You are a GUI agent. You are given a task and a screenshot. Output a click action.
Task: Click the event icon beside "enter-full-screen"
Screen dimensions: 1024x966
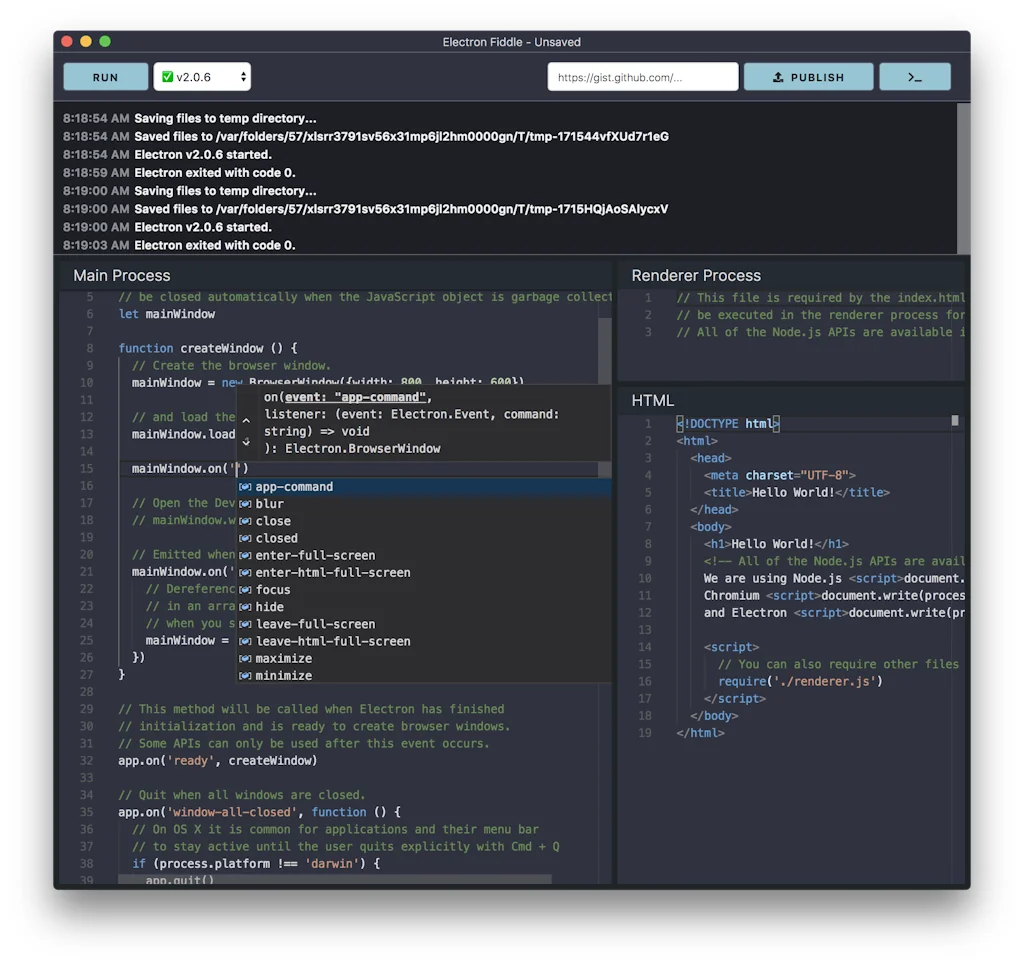245,555
